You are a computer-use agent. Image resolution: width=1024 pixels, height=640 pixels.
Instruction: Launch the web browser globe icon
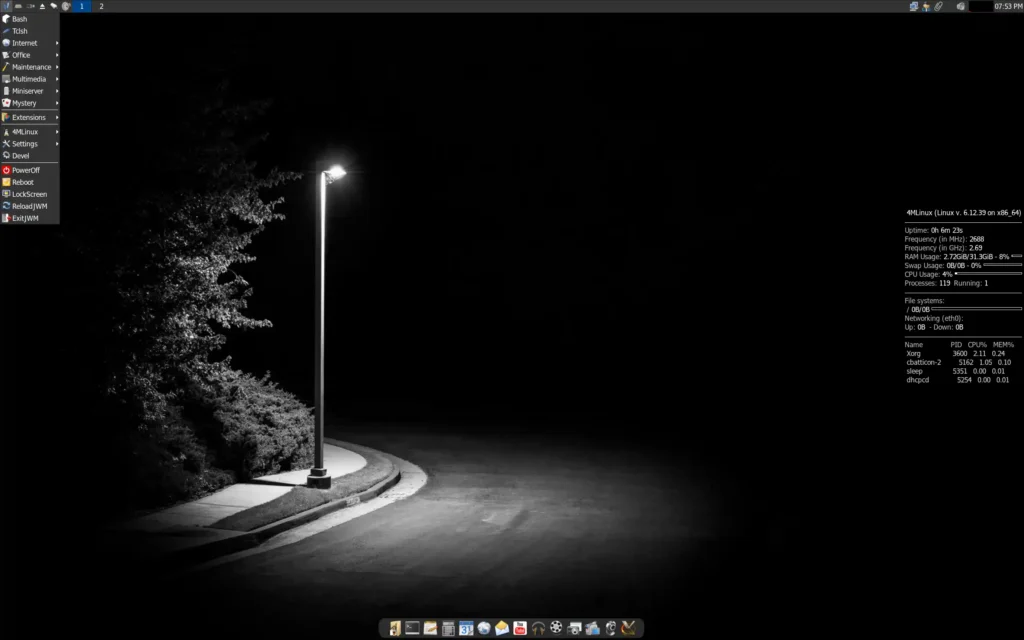coord(483,627)
